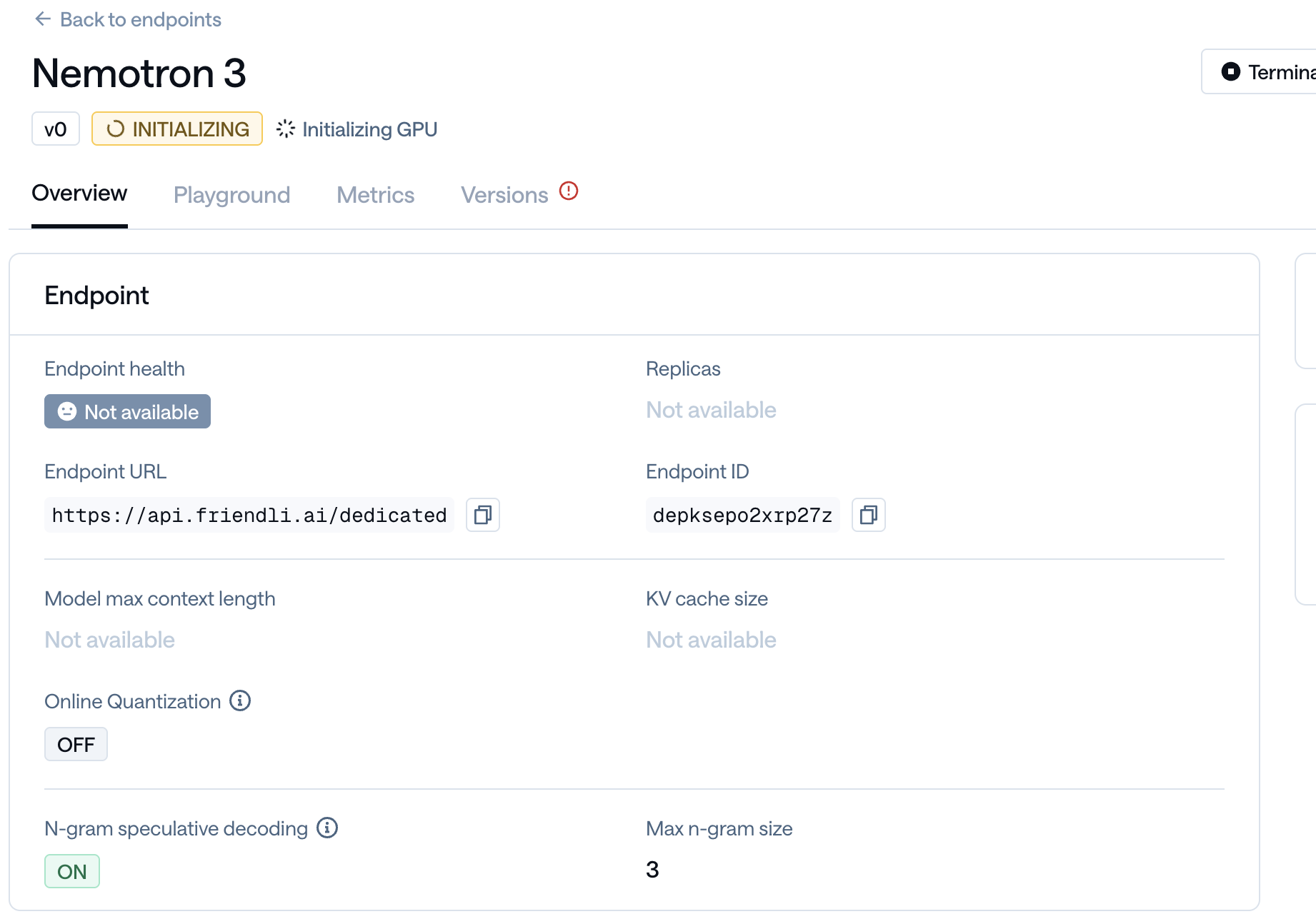
Task: Click the Online Quantization info icon
Action: click(x=240, y=701)
